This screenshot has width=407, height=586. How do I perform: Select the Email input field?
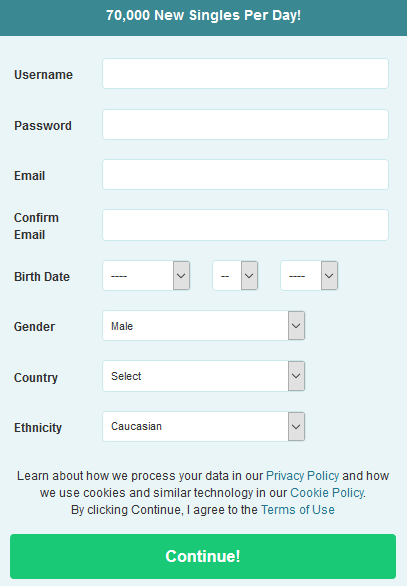point(246,175)
